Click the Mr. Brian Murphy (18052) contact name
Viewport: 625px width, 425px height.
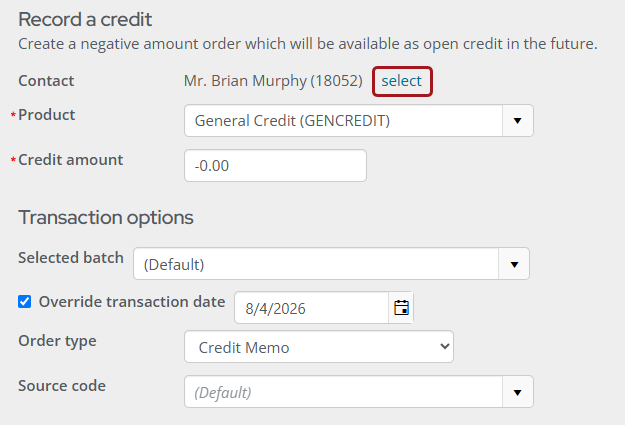coord(273,81)
